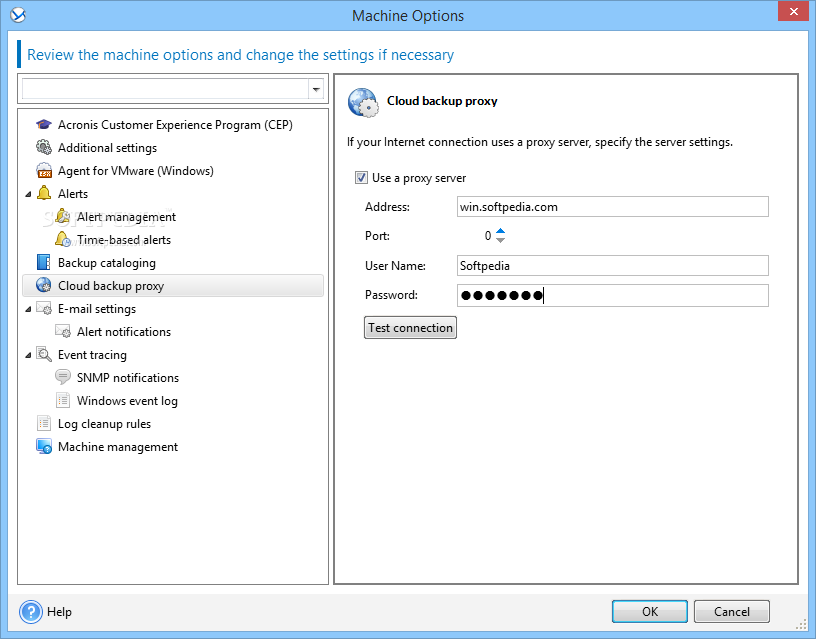Open Machine management settings
The height and width of the screenshot is (639, 816).
coord(118,446)
